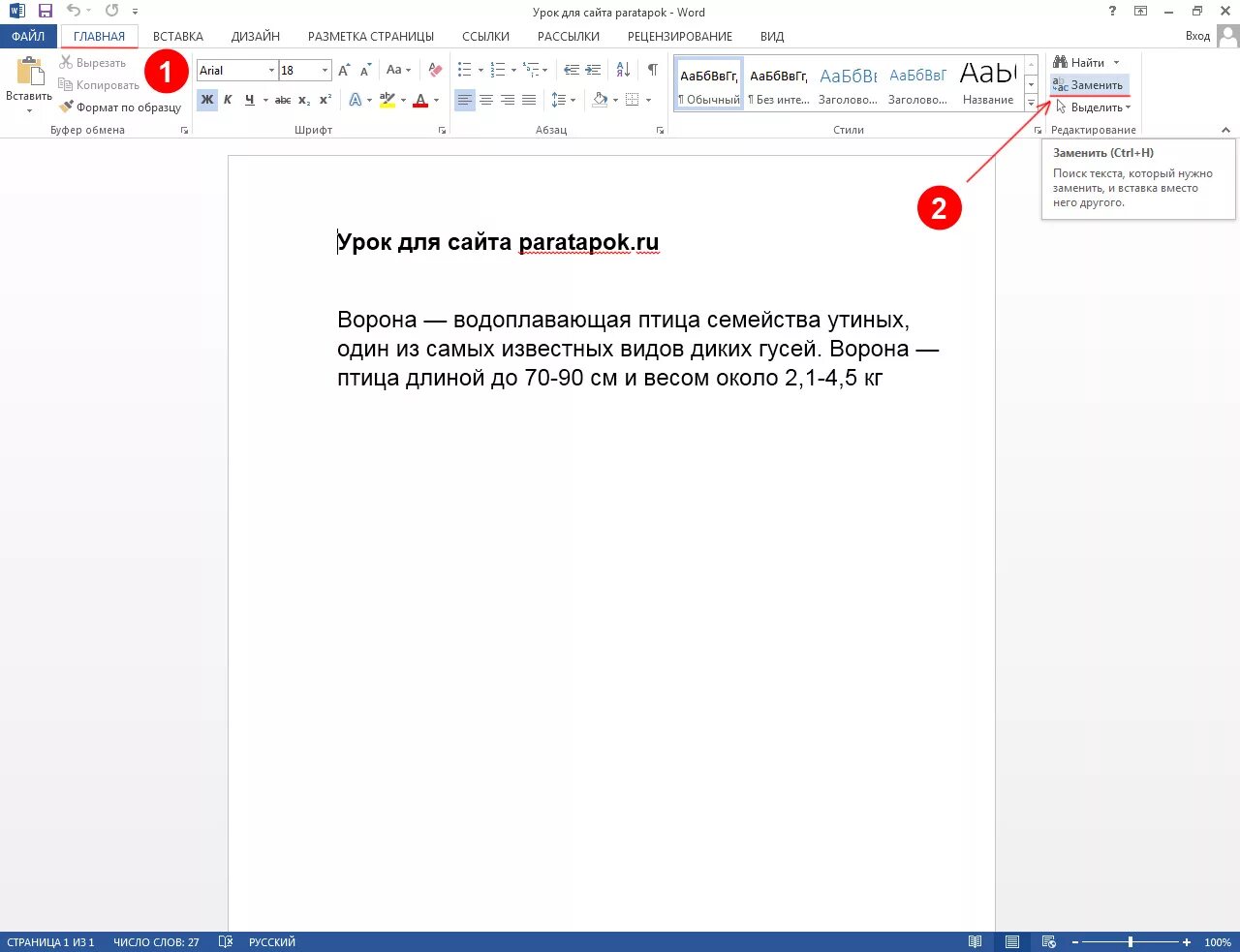Switch to web layout view icon
The image size is (1240, 952).
[1048, 942]
